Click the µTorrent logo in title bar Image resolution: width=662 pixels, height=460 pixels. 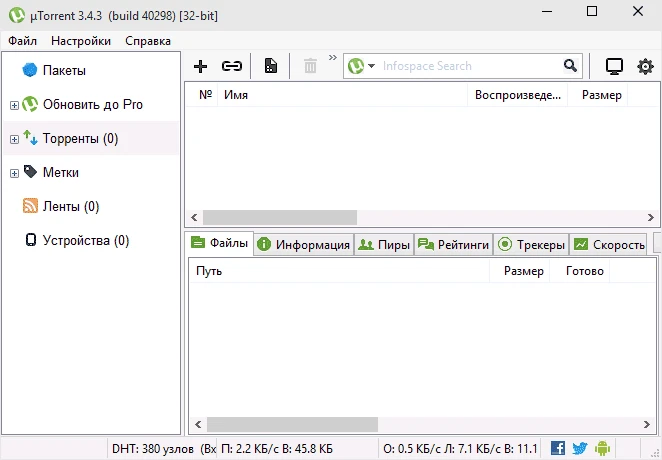(17, 15)
